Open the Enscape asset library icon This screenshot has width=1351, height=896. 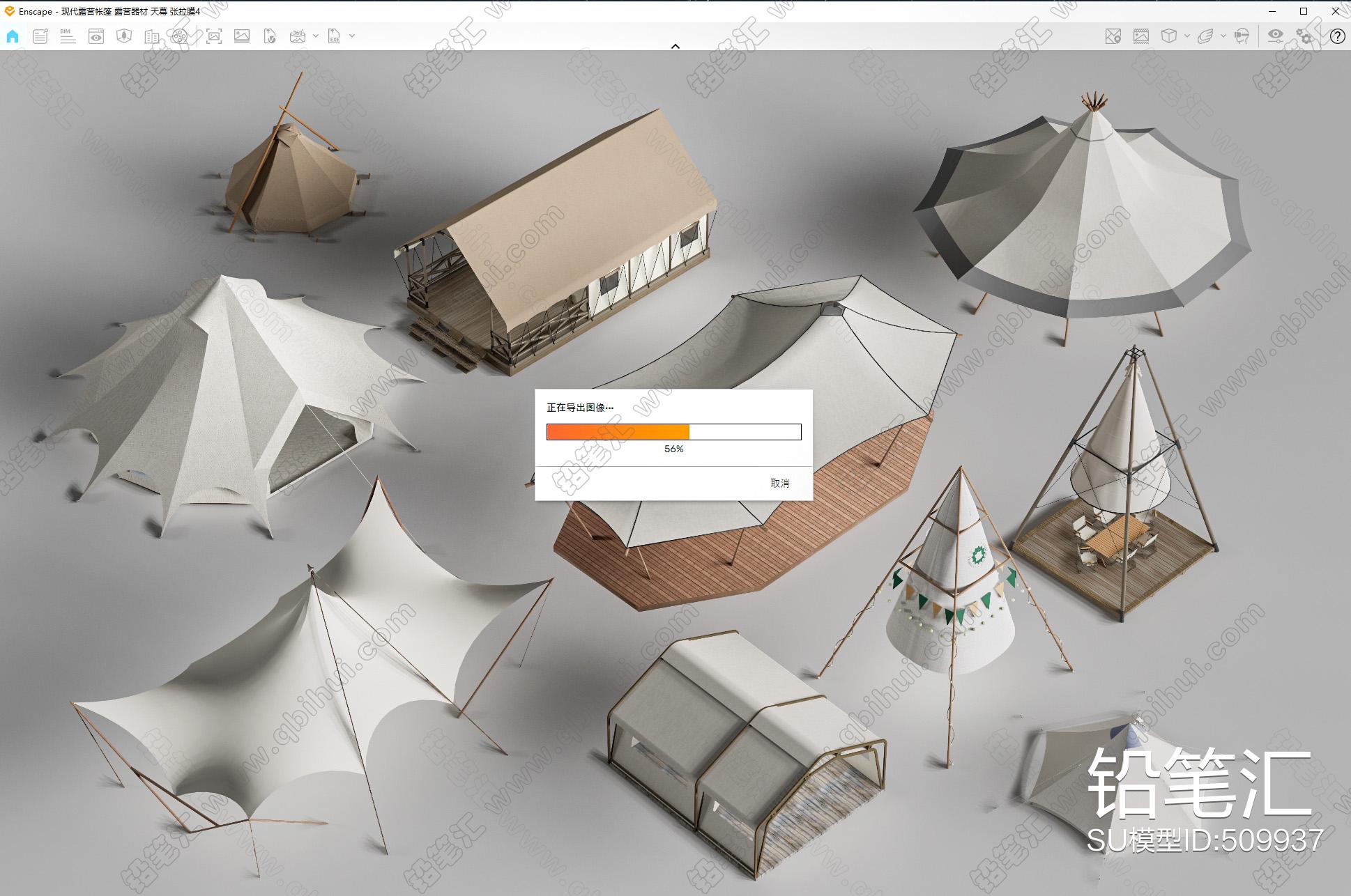click(x=124, y=36)
